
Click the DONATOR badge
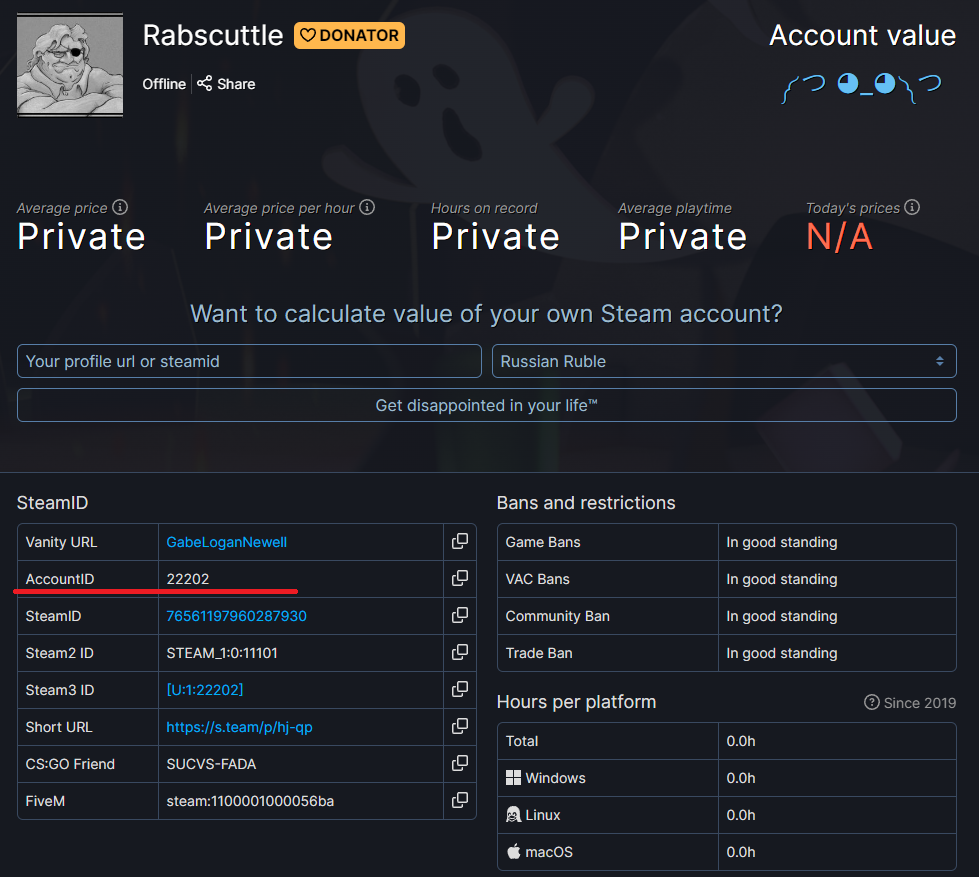tap(350, 36)
